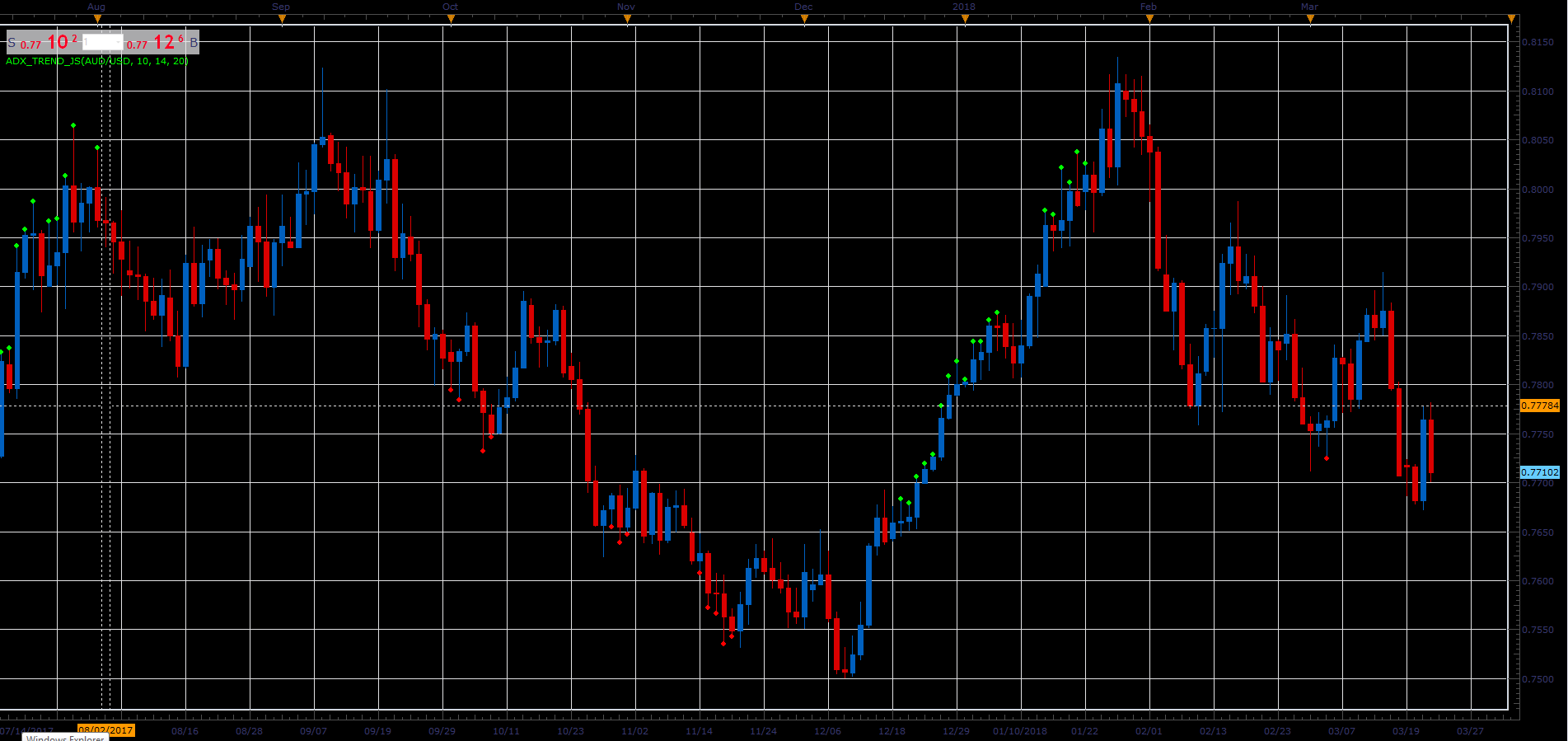Click the 0.7650 price axis label
The height and width of the screenshot is (741, 1568).
[1538, 532]
